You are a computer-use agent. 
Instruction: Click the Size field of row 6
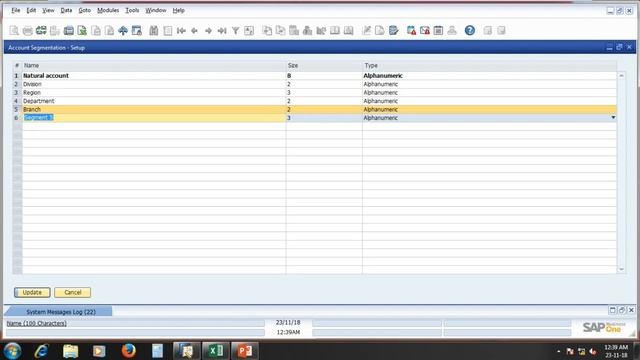(x=324, y=118)
